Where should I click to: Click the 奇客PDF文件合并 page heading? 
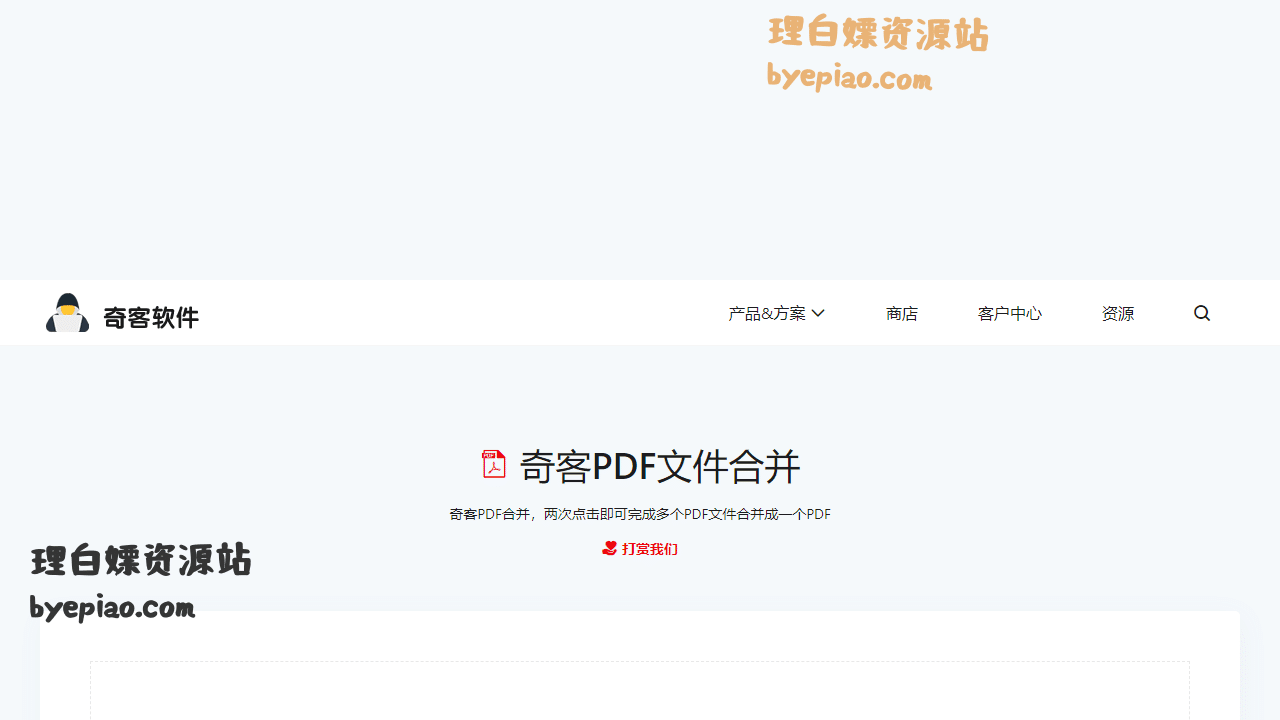[x=660, y=466]
